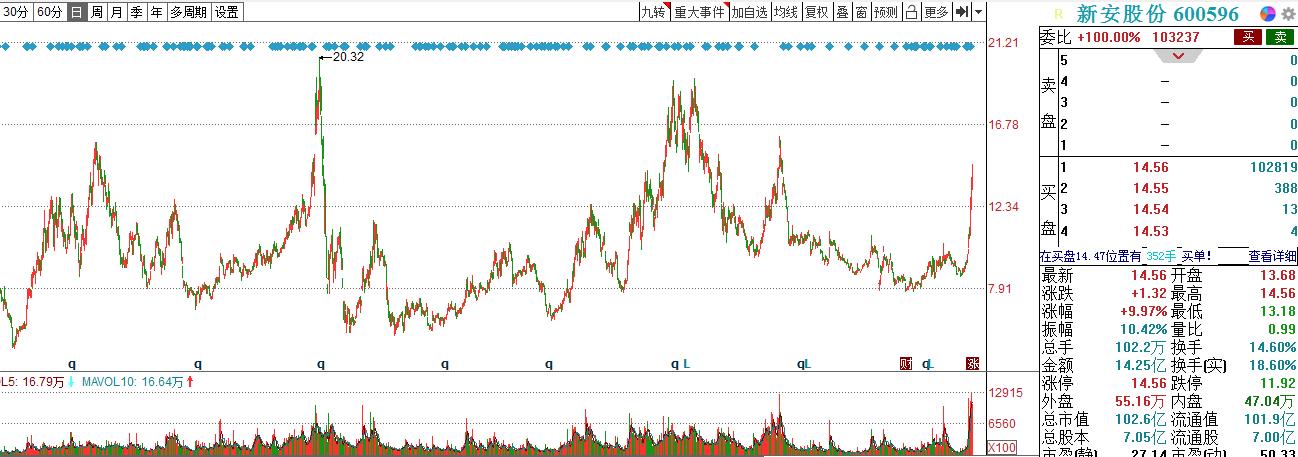
Task: Click the red 买 buy button
Action: [1247, 36]
